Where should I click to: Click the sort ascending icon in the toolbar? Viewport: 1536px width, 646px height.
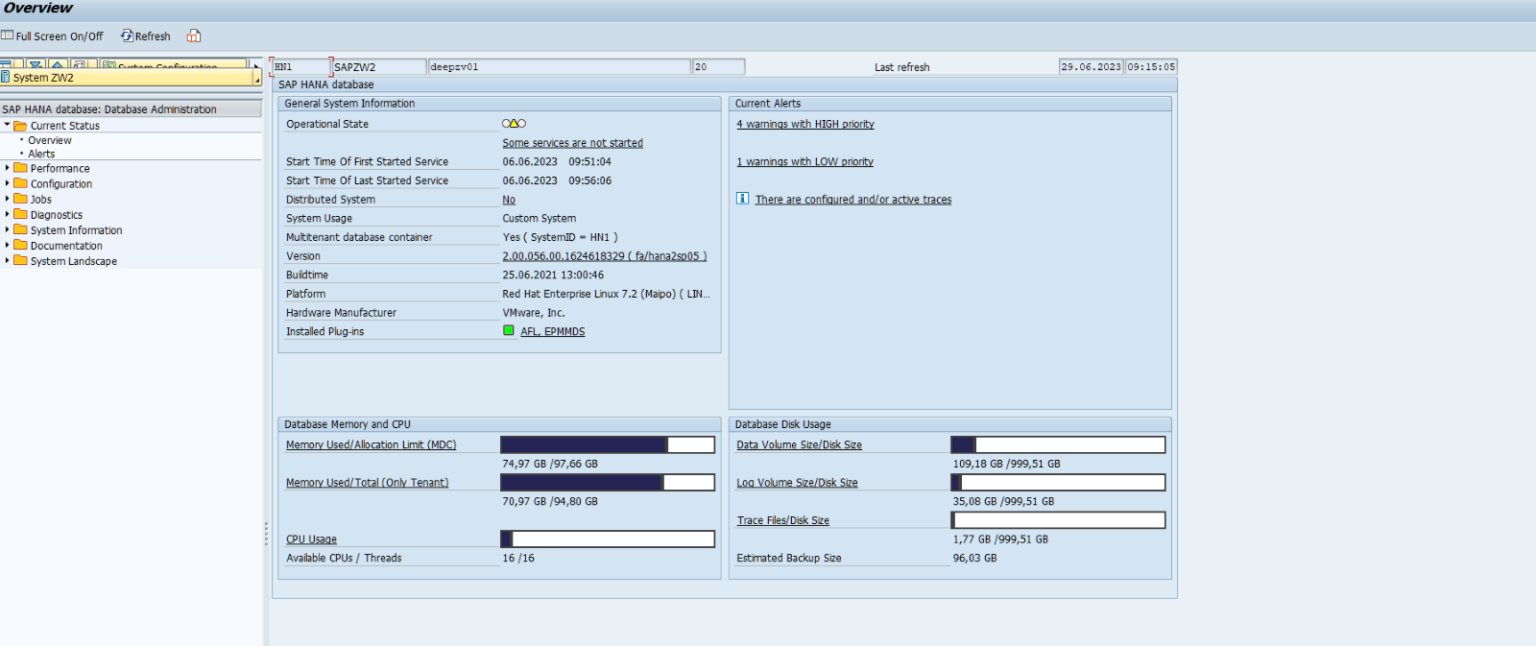pos(57,62)
